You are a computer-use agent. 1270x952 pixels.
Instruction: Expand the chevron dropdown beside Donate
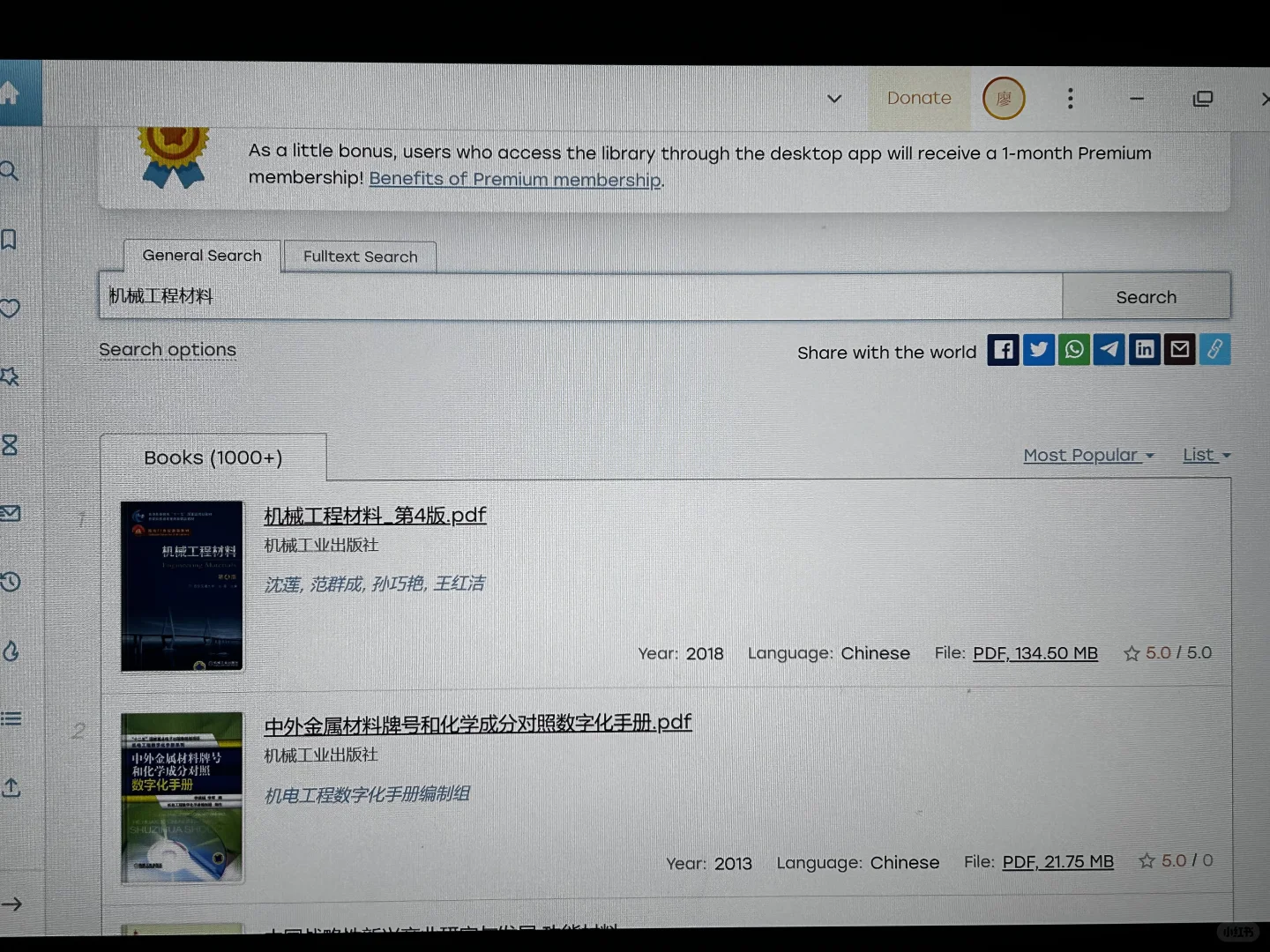pyautogui.click(x=833, y=98)
